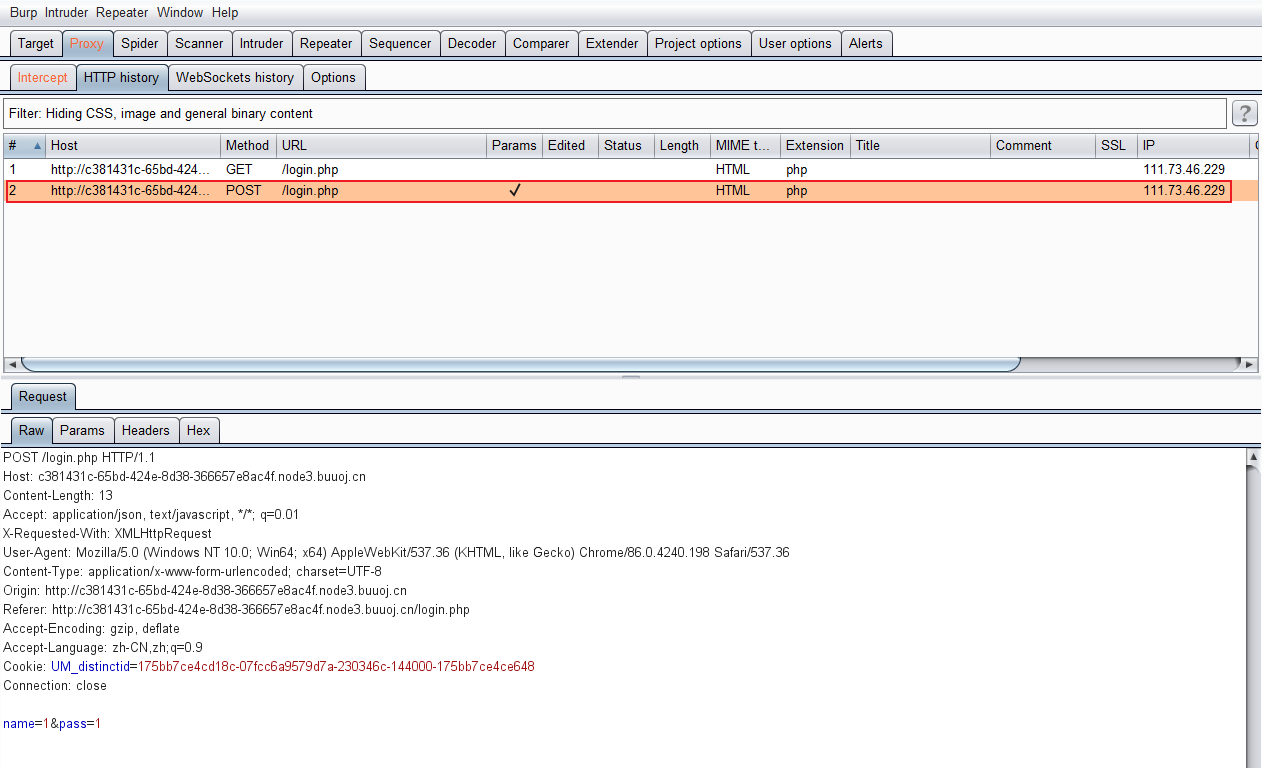Image resolution: width=1262 pixels, height=768 pixels.
Task: Switch to the Repeater tool tab
Action: click(326, 43)
